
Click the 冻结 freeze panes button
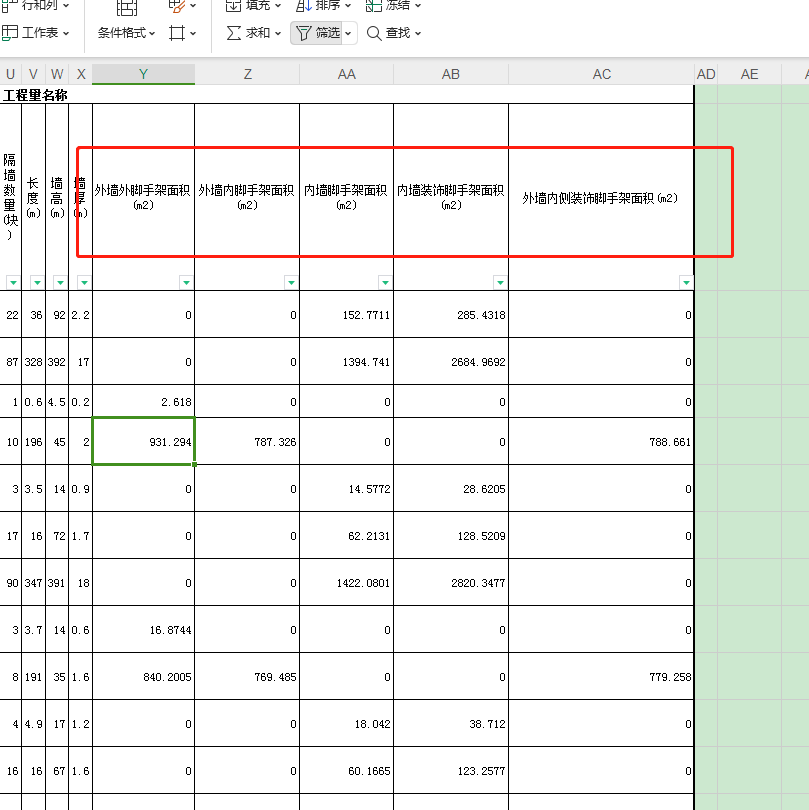pyautogui.click(x=392, y=5)
